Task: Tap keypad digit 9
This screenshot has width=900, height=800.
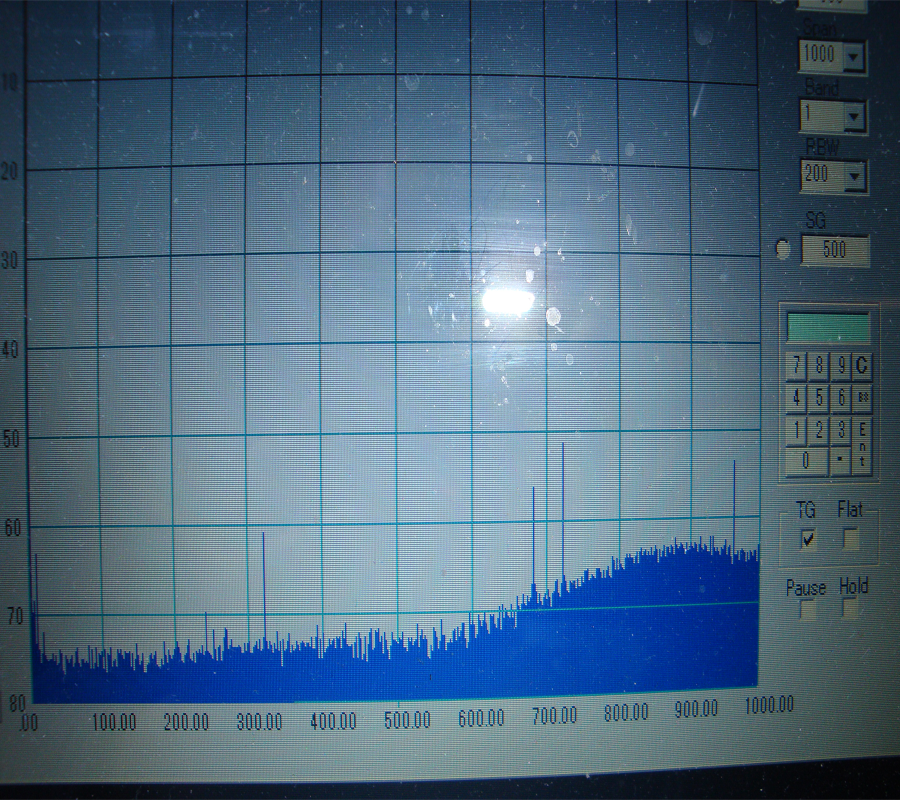Action: (x=842, y=365)
